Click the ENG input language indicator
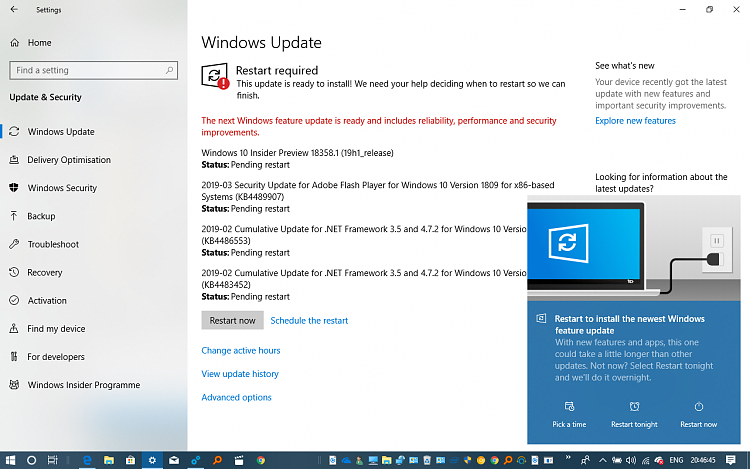 point(676,460)
